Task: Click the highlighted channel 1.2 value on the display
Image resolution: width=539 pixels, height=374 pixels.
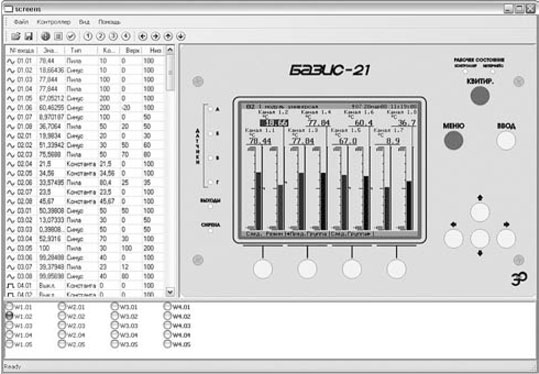Action: pyautogui.click(x=274, y=123)
